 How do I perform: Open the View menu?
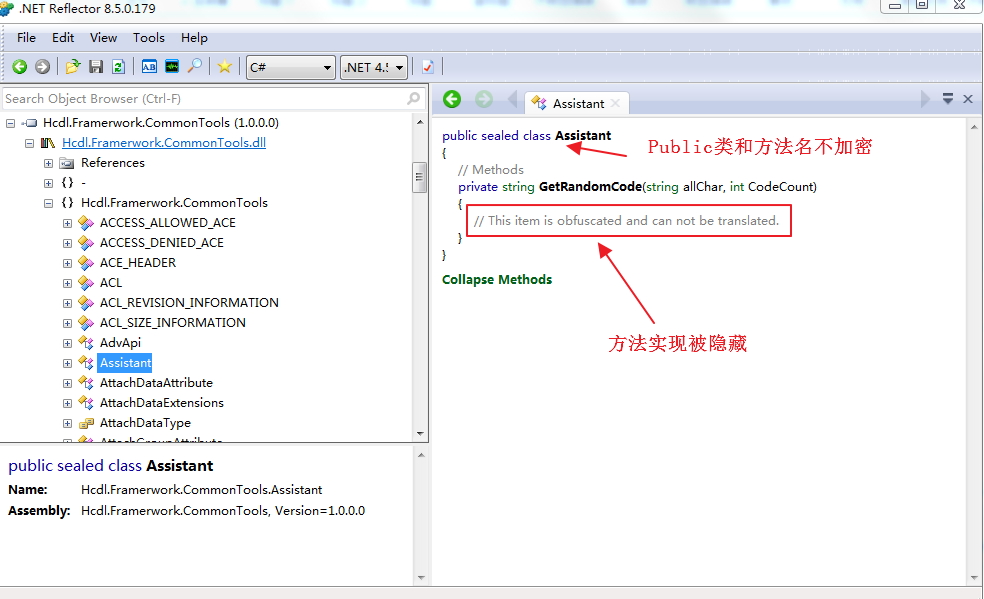(104, 38)
